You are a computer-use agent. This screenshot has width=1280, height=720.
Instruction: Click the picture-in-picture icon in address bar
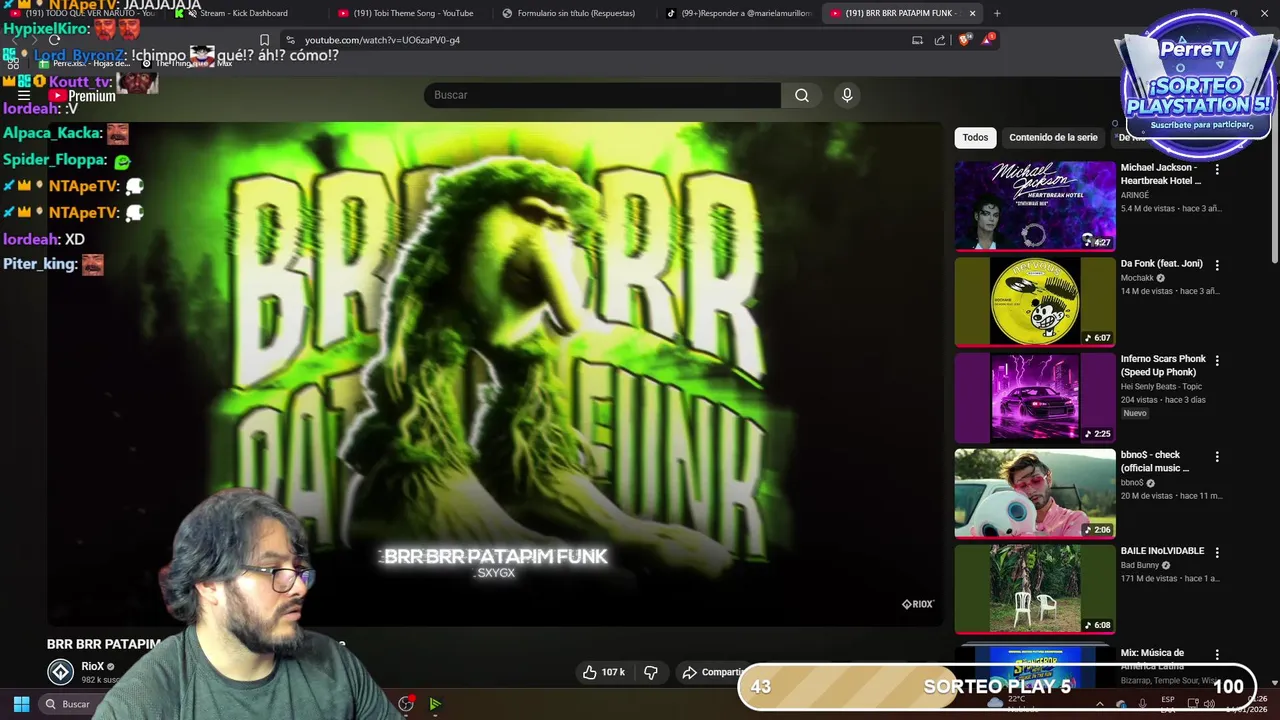(917, 40)
